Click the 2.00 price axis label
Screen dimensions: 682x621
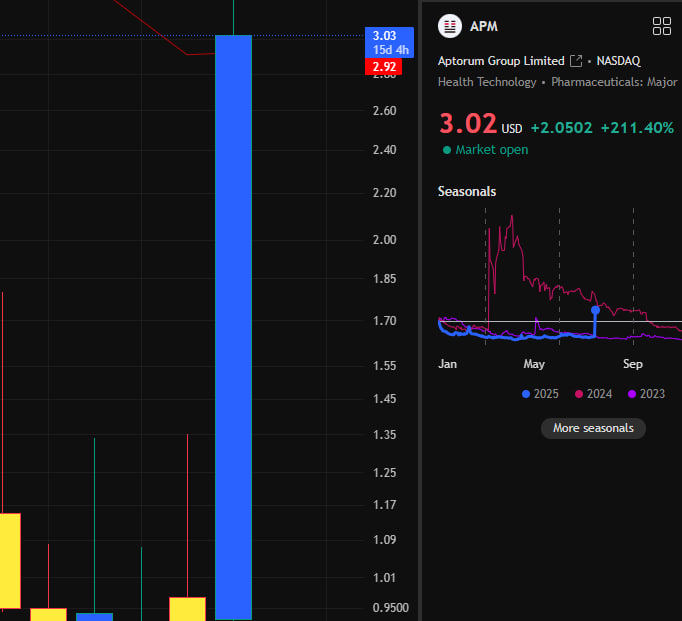click(384, 240)
